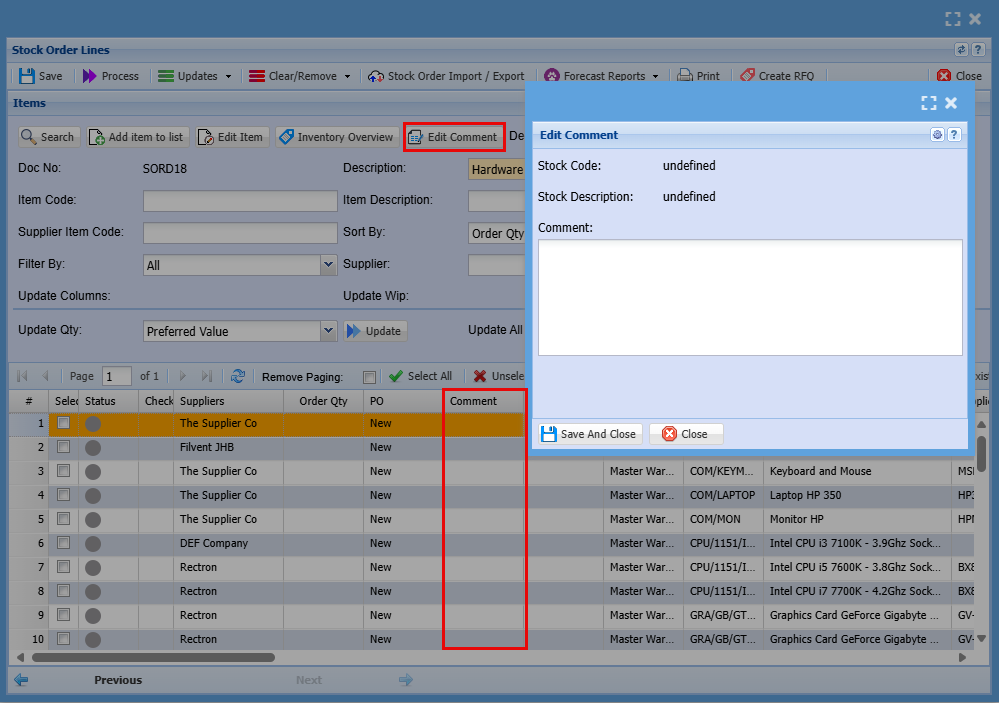
Task: Refresh the grid using the paging refresh icon
Action: (x=238, y=376)
